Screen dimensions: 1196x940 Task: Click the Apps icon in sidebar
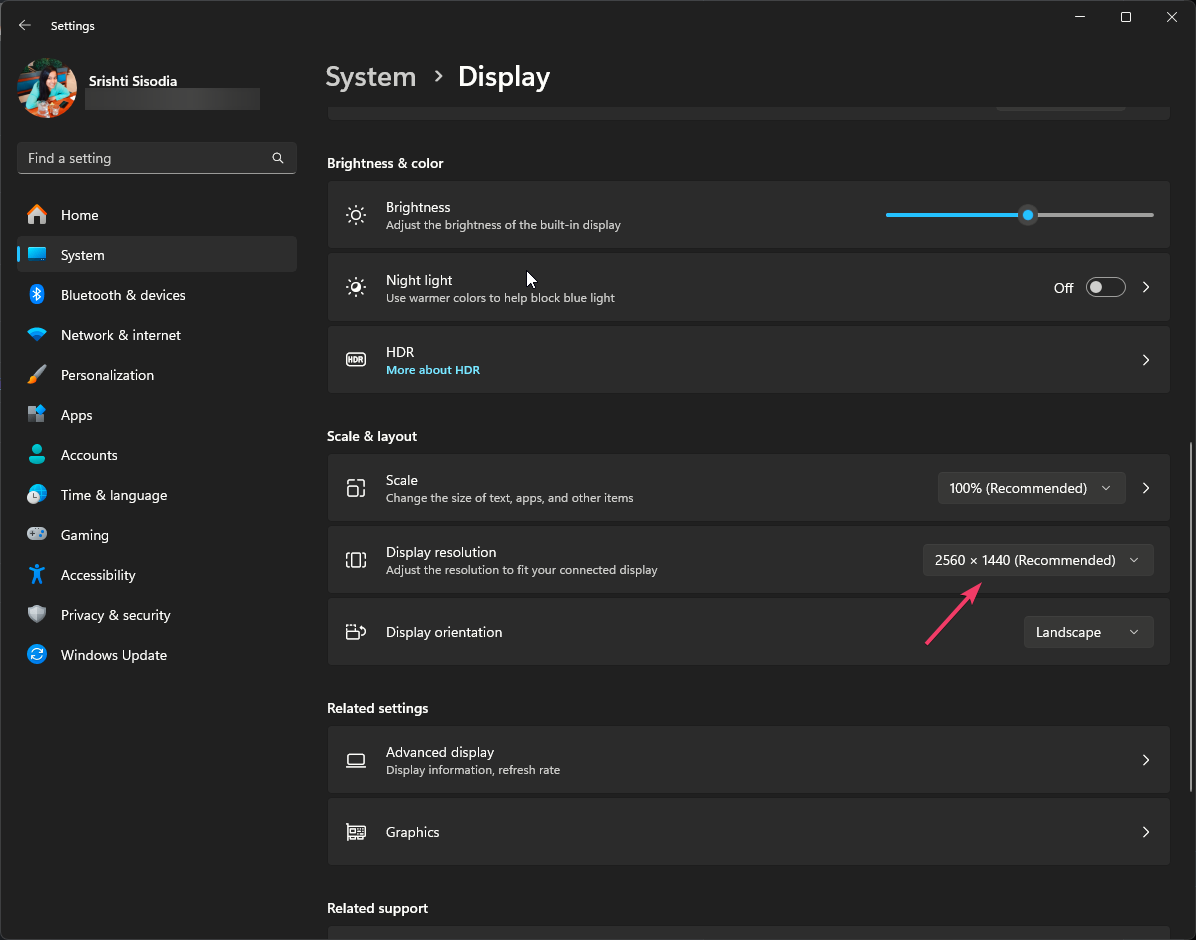click(x=37, y=414)
